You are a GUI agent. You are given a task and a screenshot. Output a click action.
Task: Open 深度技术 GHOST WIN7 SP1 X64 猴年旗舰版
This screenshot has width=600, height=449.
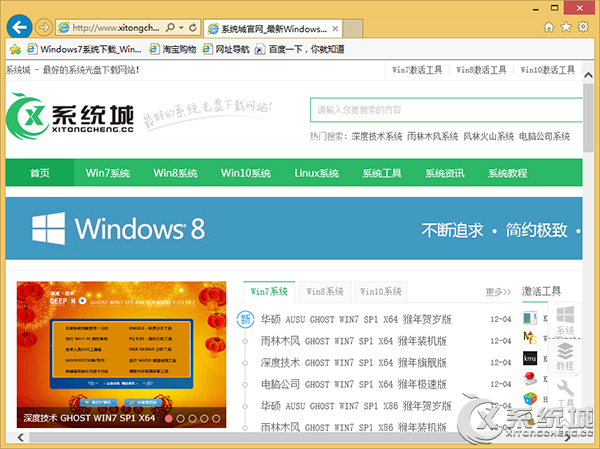(x=354, y=362)
